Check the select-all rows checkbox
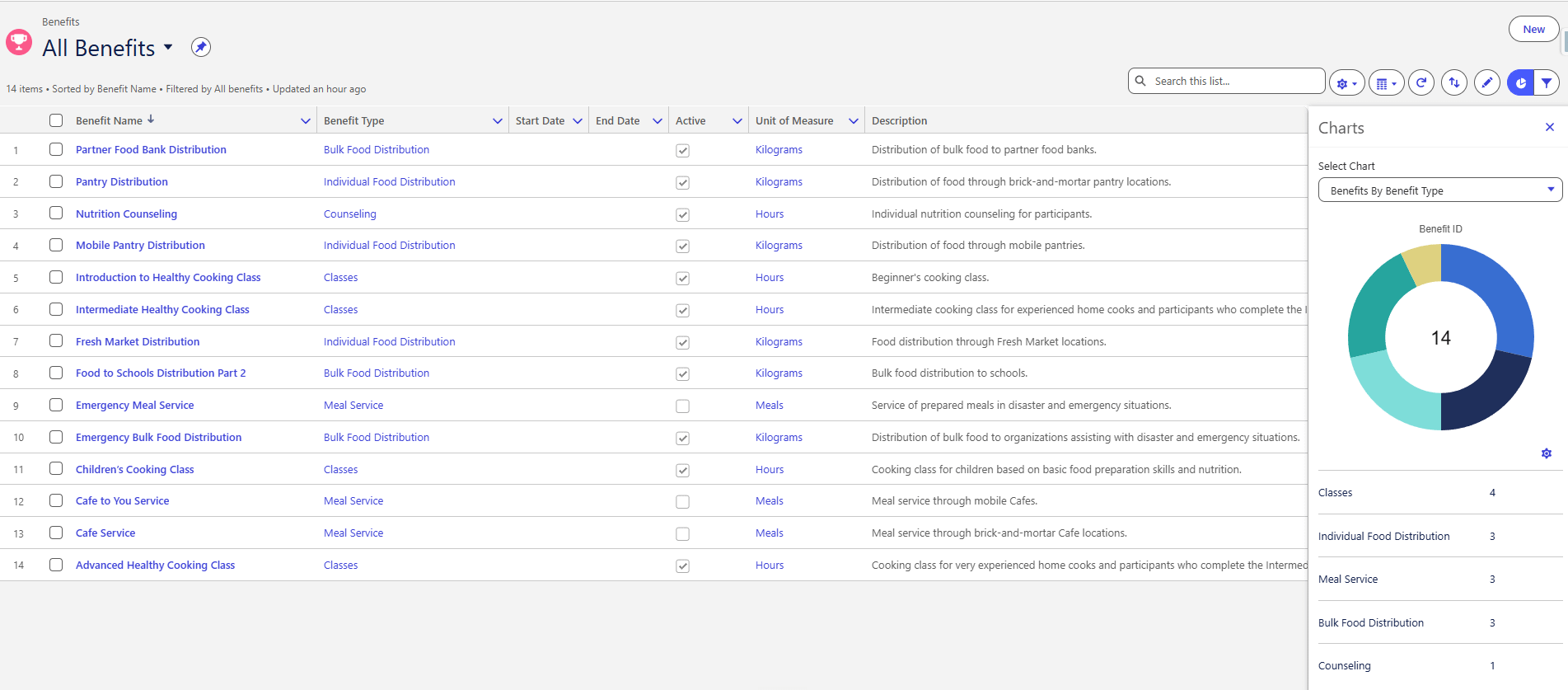Screen dimensions: 1568x690 coord(56,120)
